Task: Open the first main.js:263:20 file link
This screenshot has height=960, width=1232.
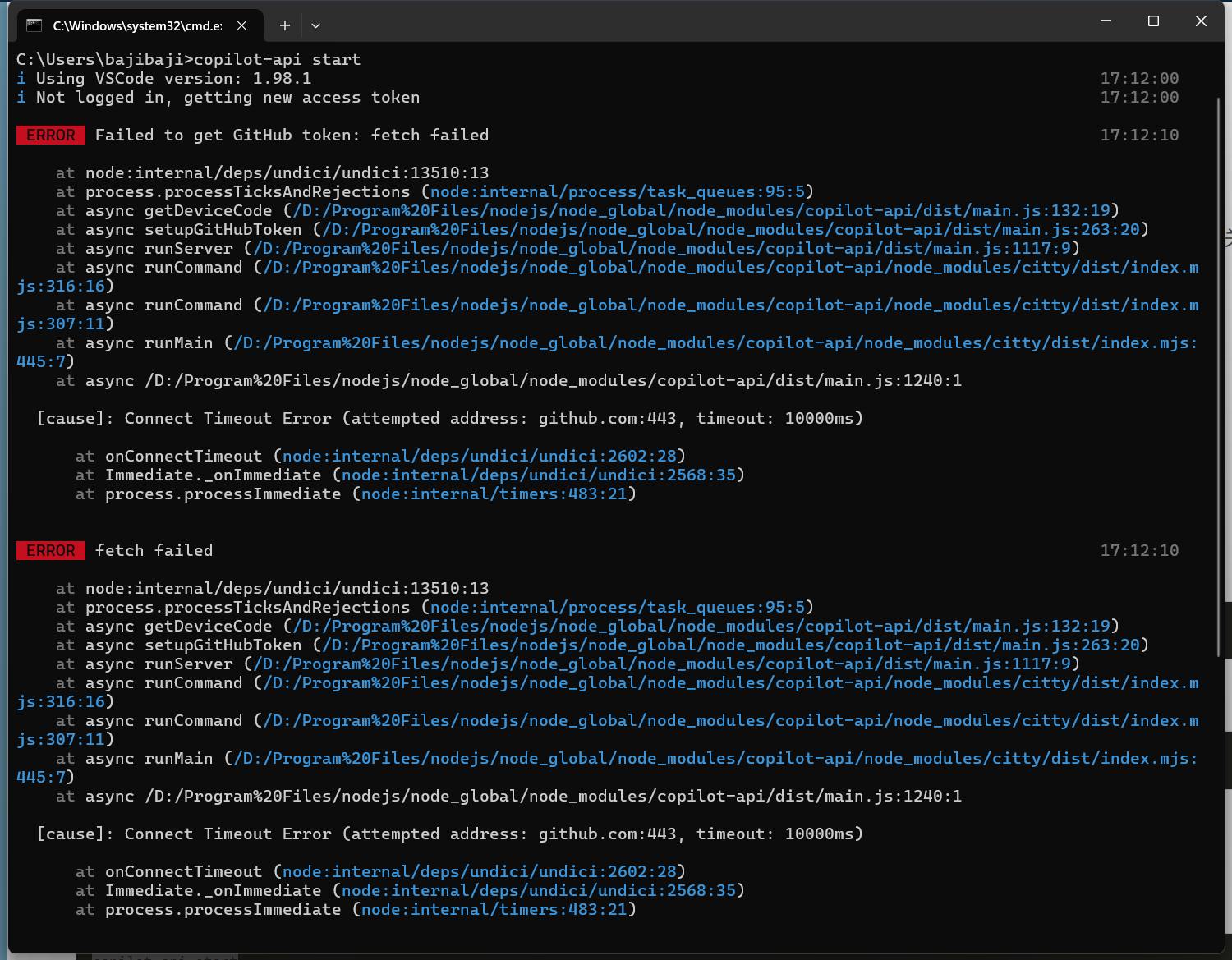Action: coord(732,230)
